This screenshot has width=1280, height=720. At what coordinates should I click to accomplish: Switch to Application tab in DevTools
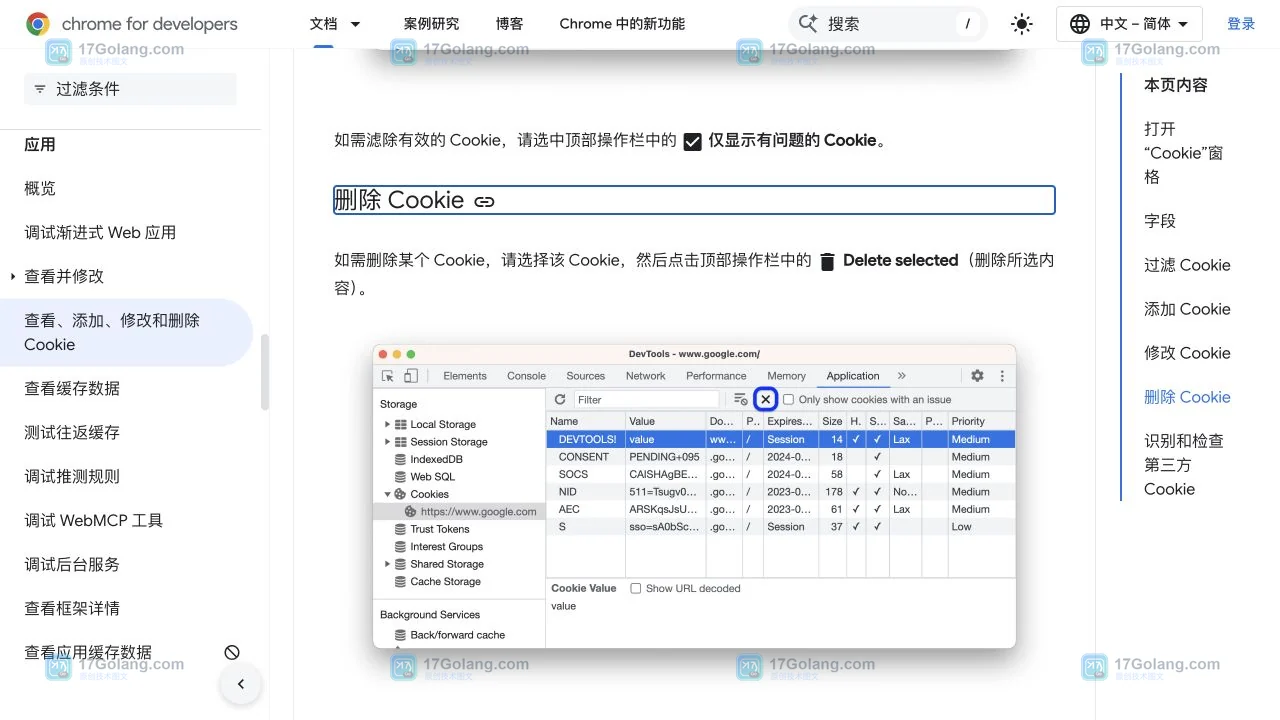point(853,376)
